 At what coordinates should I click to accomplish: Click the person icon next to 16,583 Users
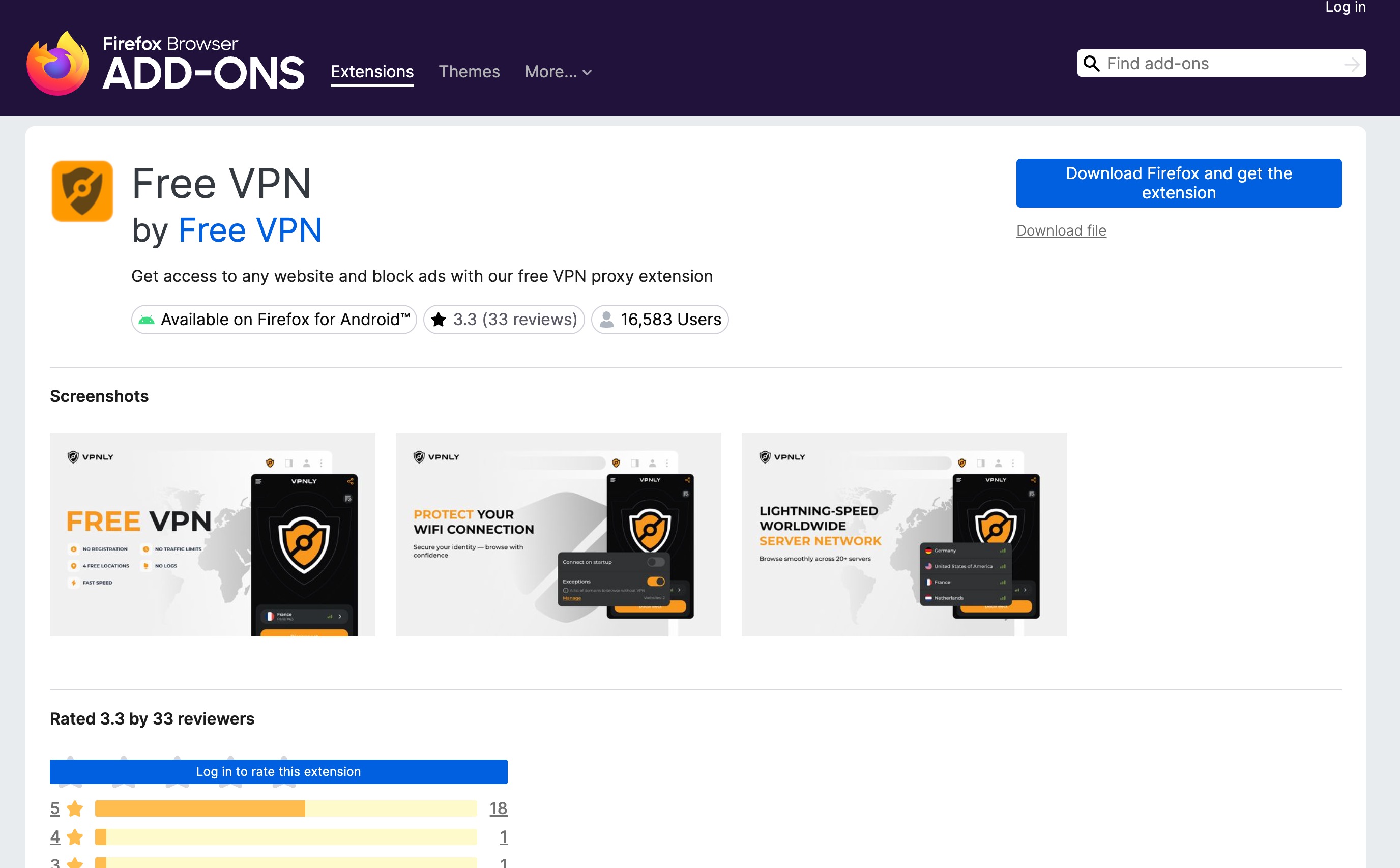click(x=607, y=319)
